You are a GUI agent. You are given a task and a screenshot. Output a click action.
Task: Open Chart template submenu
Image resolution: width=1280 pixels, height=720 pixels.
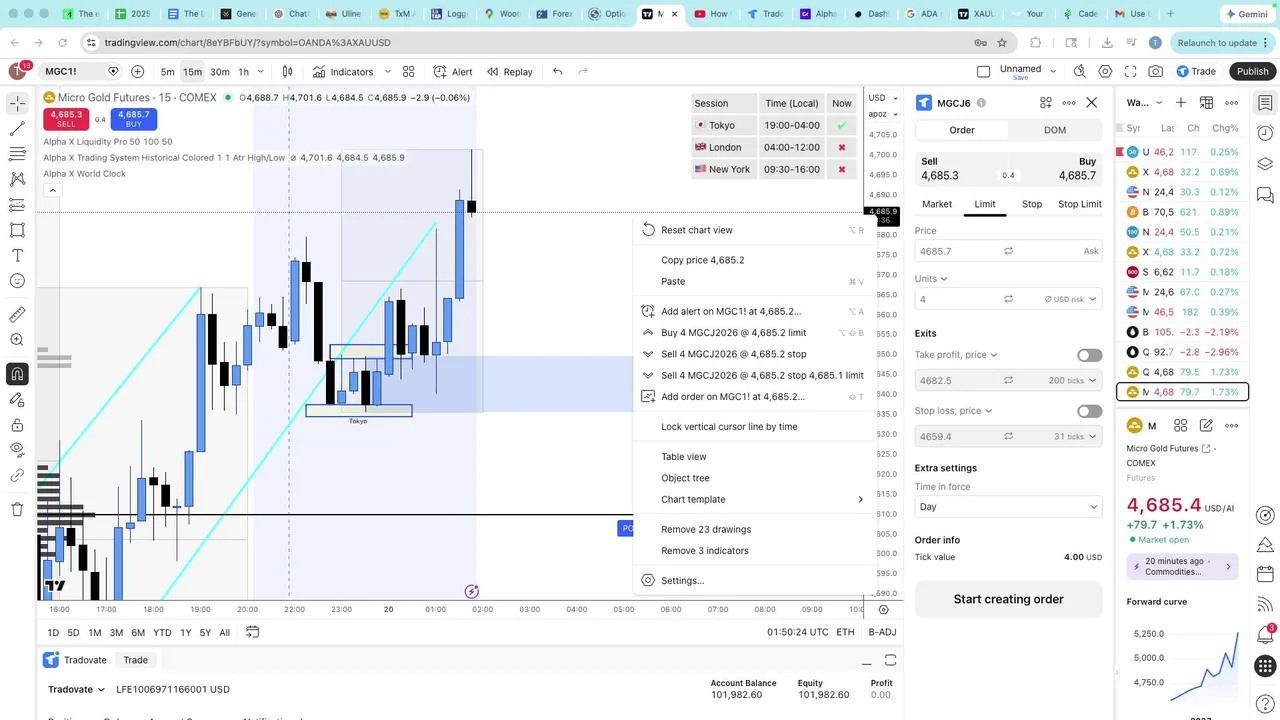point(754,500)
